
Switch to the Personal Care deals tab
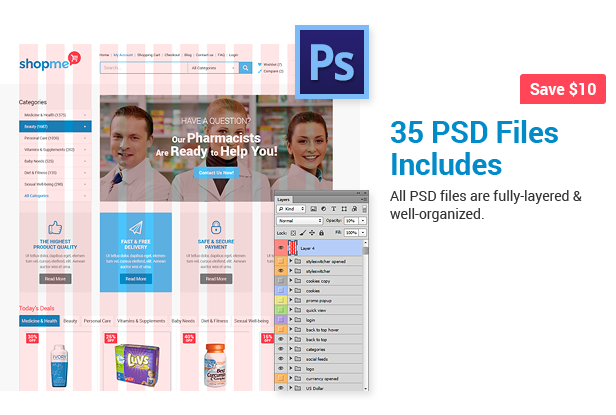[x=97, y=320]
